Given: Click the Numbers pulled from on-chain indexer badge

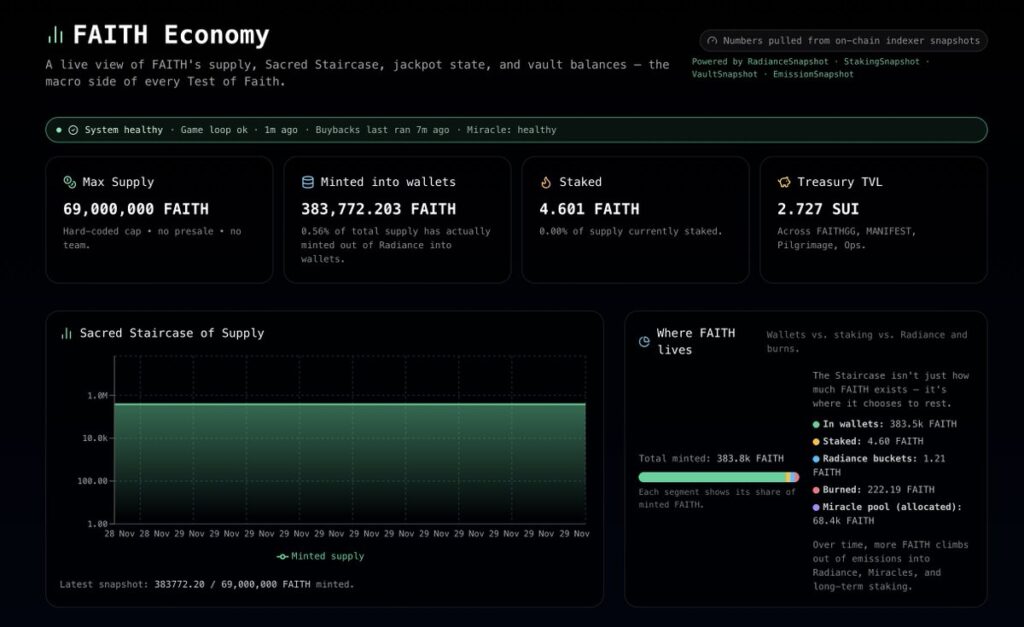Looking at the screenshot, I should (844, 41).
